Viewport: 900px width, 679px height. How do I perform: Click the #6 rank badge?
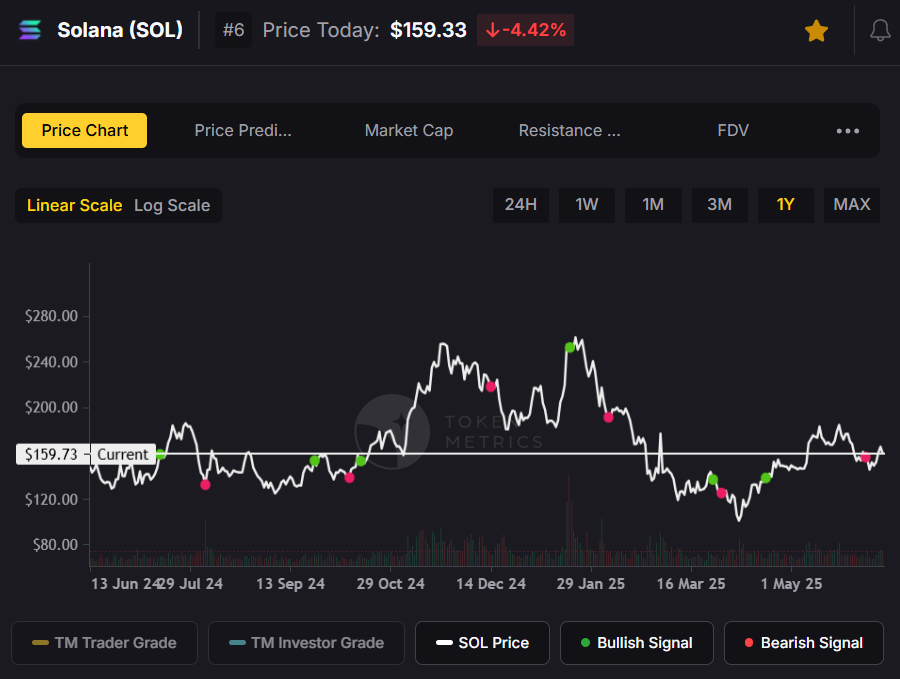[233, 30]
